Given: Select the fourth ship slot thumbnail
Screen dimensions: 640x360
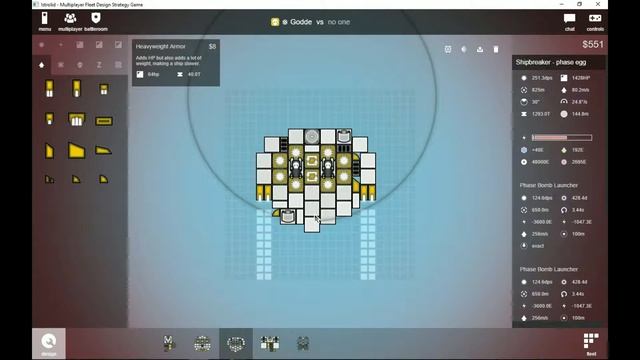Looking at the screenshot, I should point(270,343).
